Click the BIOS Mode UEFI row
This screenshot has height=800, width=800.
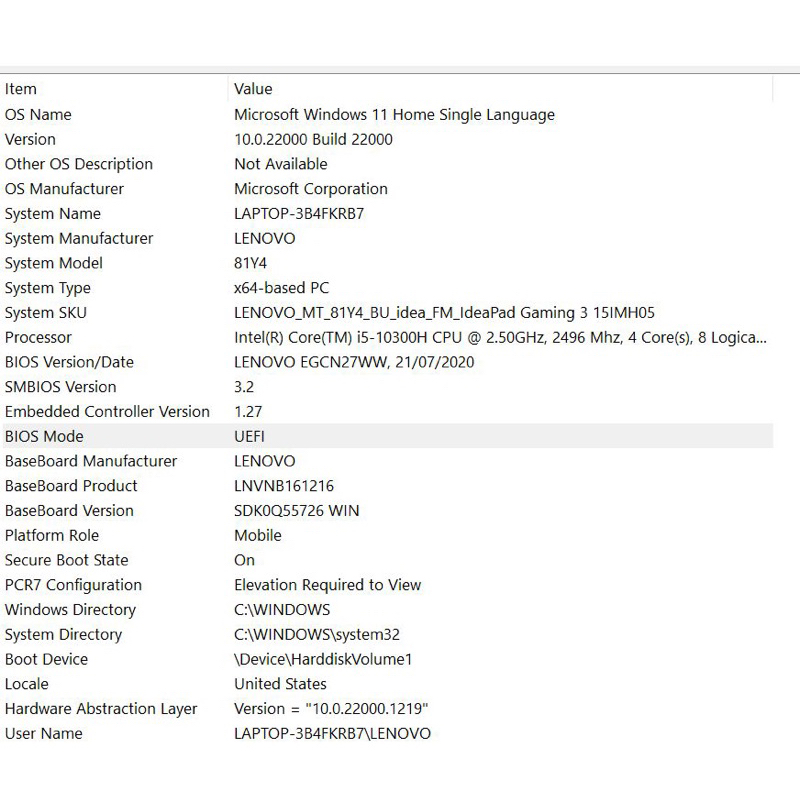point(44,436)
